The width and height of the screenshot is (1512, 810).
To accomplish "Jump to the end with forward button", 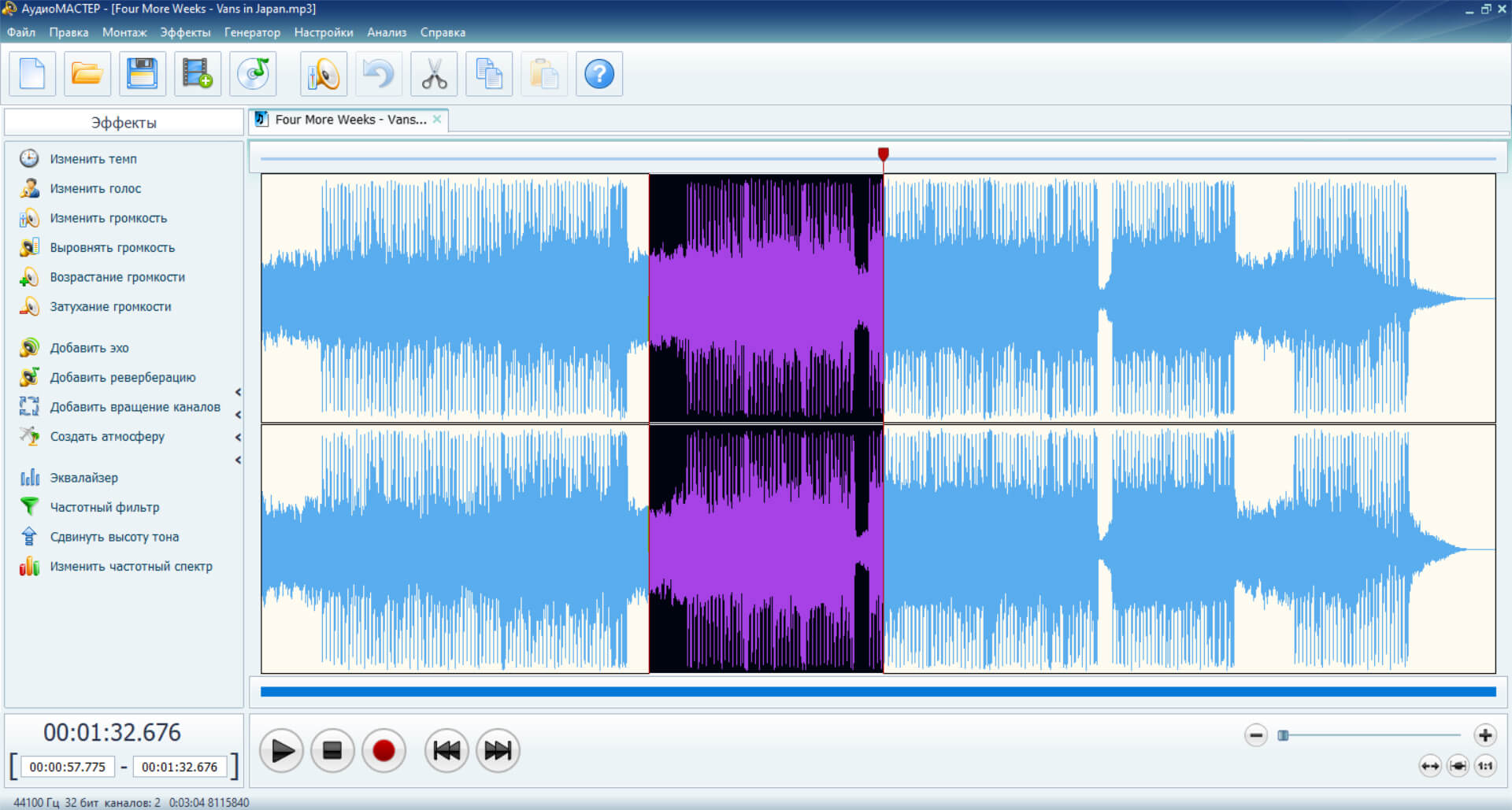I will (x=498, y=751).
